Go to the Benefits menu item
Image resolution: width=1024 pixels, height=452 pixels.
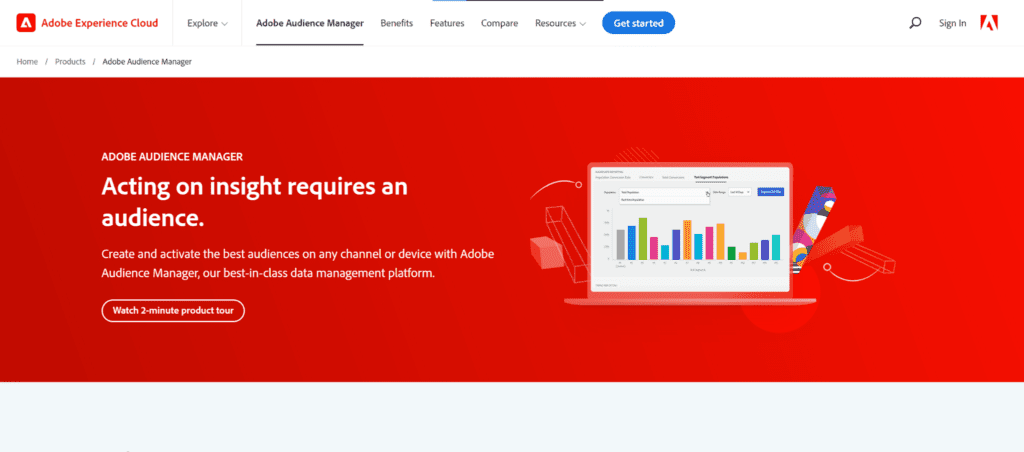[x=396, y=23]
